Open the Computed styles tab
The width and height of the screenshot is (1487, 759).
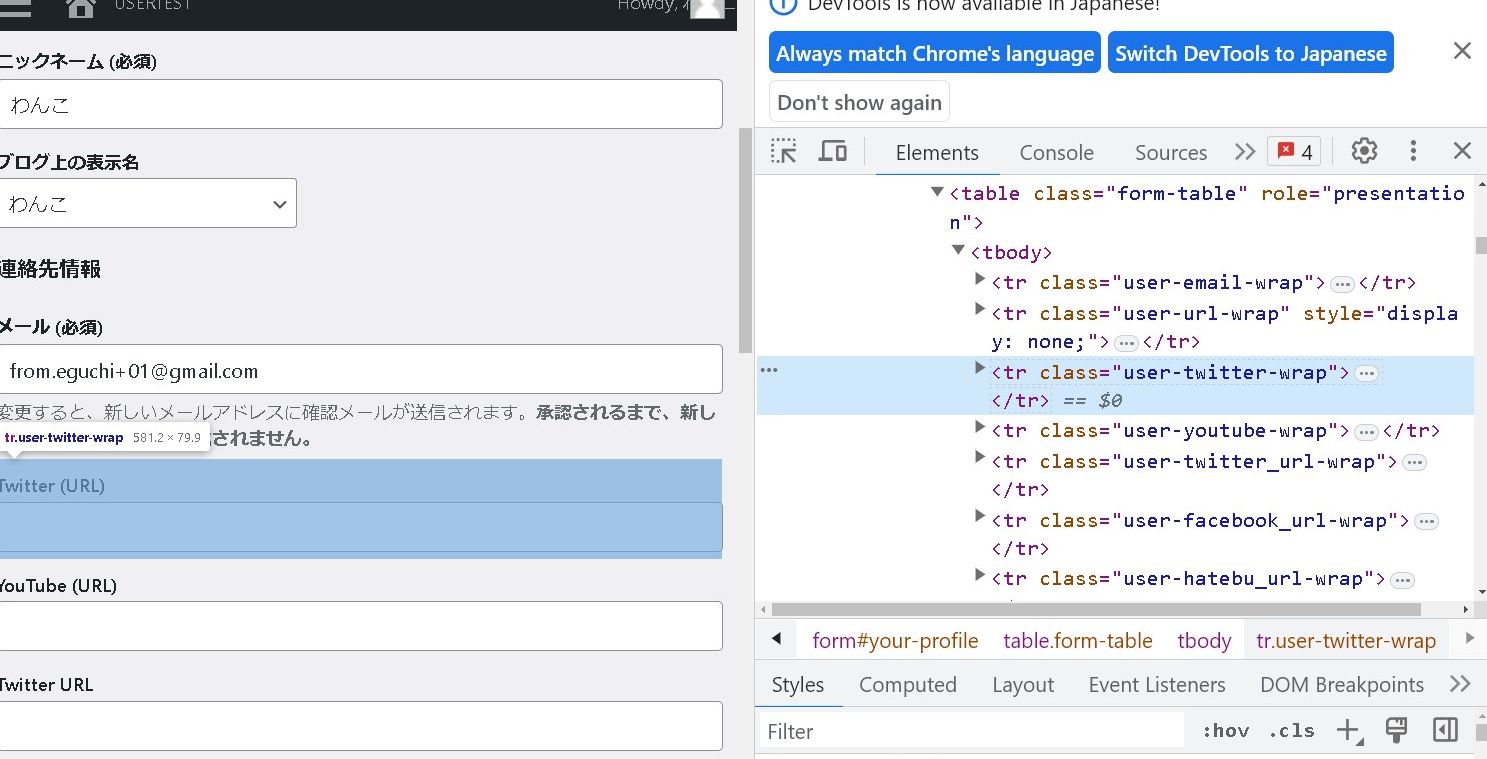tap(906, 684)
